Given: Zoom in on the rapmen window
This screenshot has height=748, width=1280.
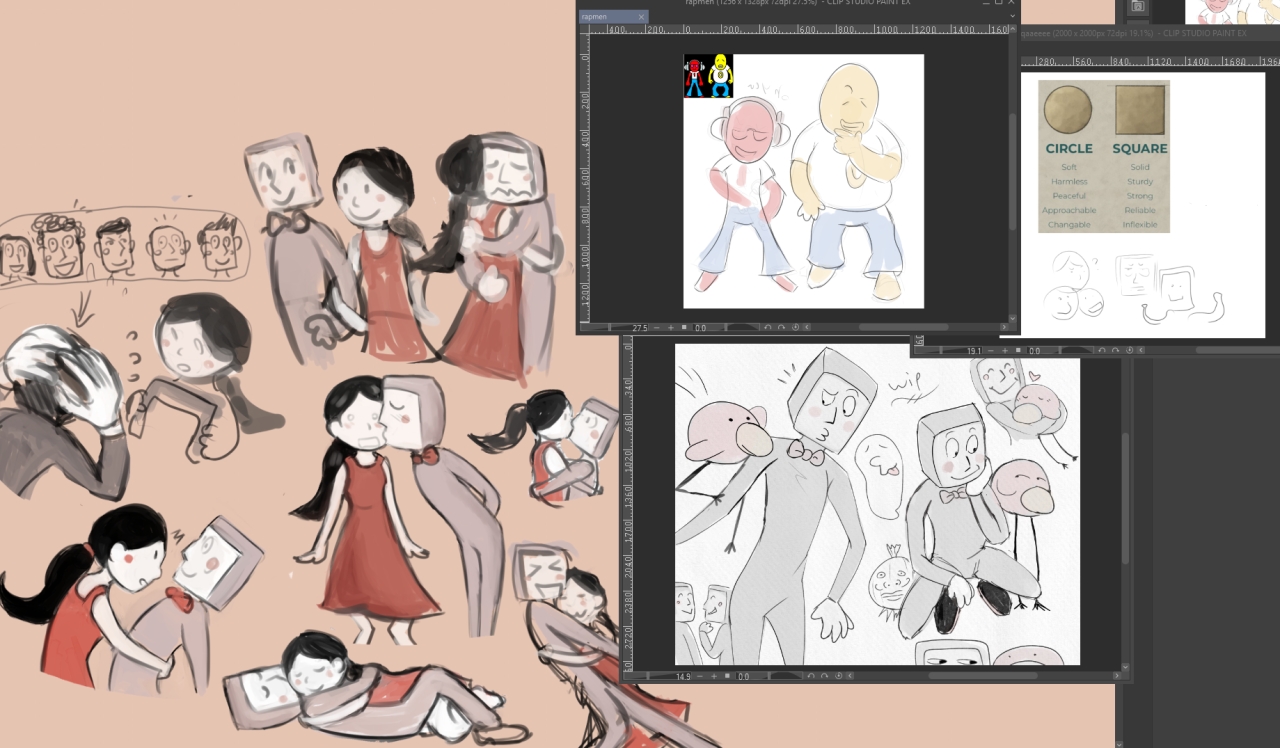Looking at the screenshot, I should pyautogui.click(x=670, y=327).
